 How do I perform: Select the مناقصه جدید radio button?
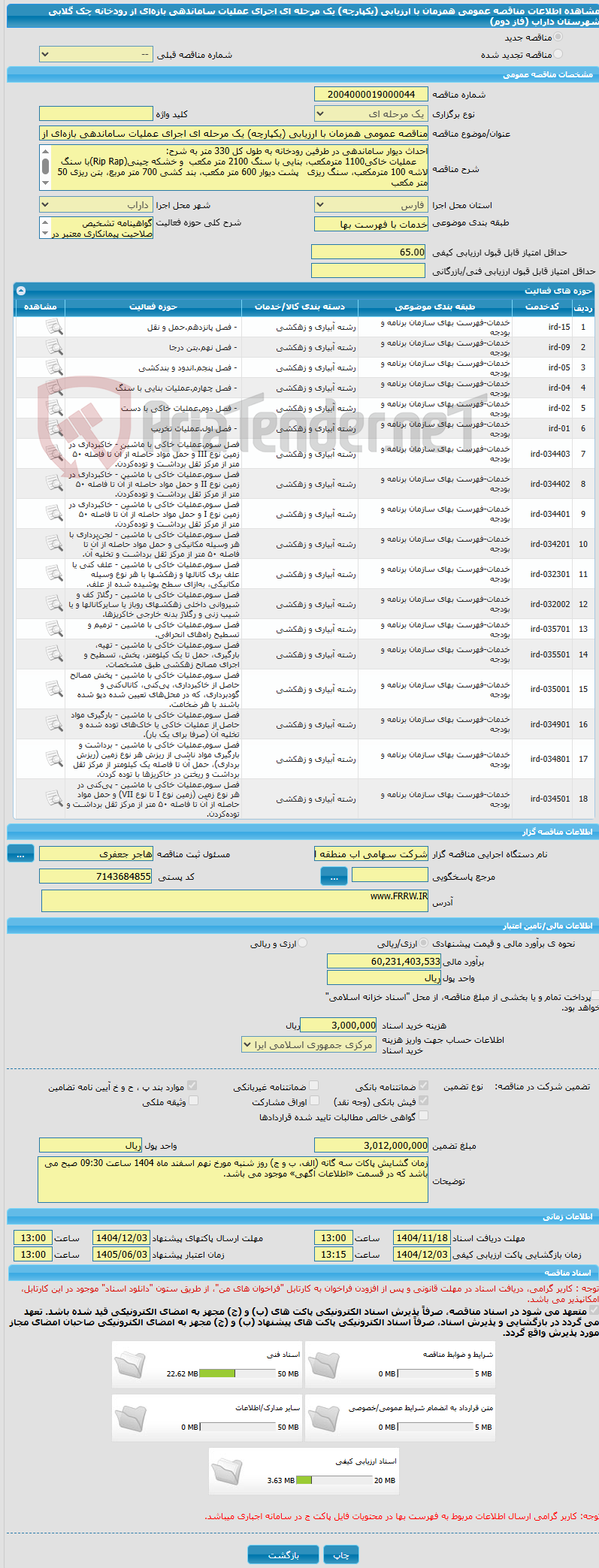558,37
